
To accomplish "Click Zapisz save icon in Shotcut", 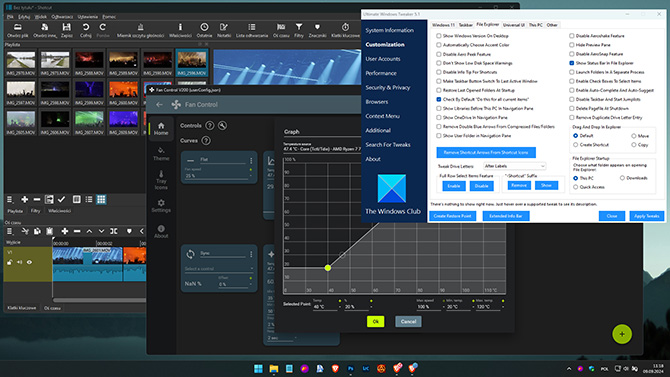I will pos(66,27).
